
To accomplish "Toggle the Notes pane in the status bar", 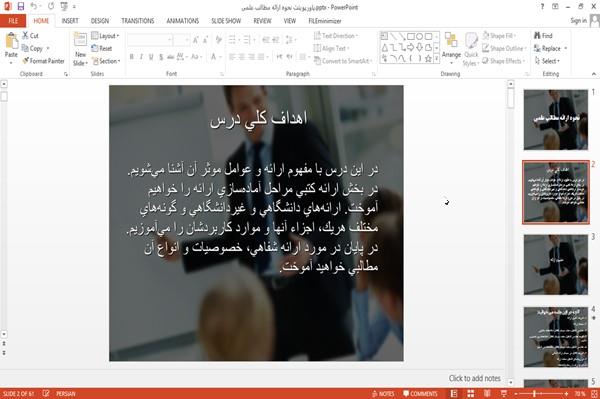I will (383, 394).
